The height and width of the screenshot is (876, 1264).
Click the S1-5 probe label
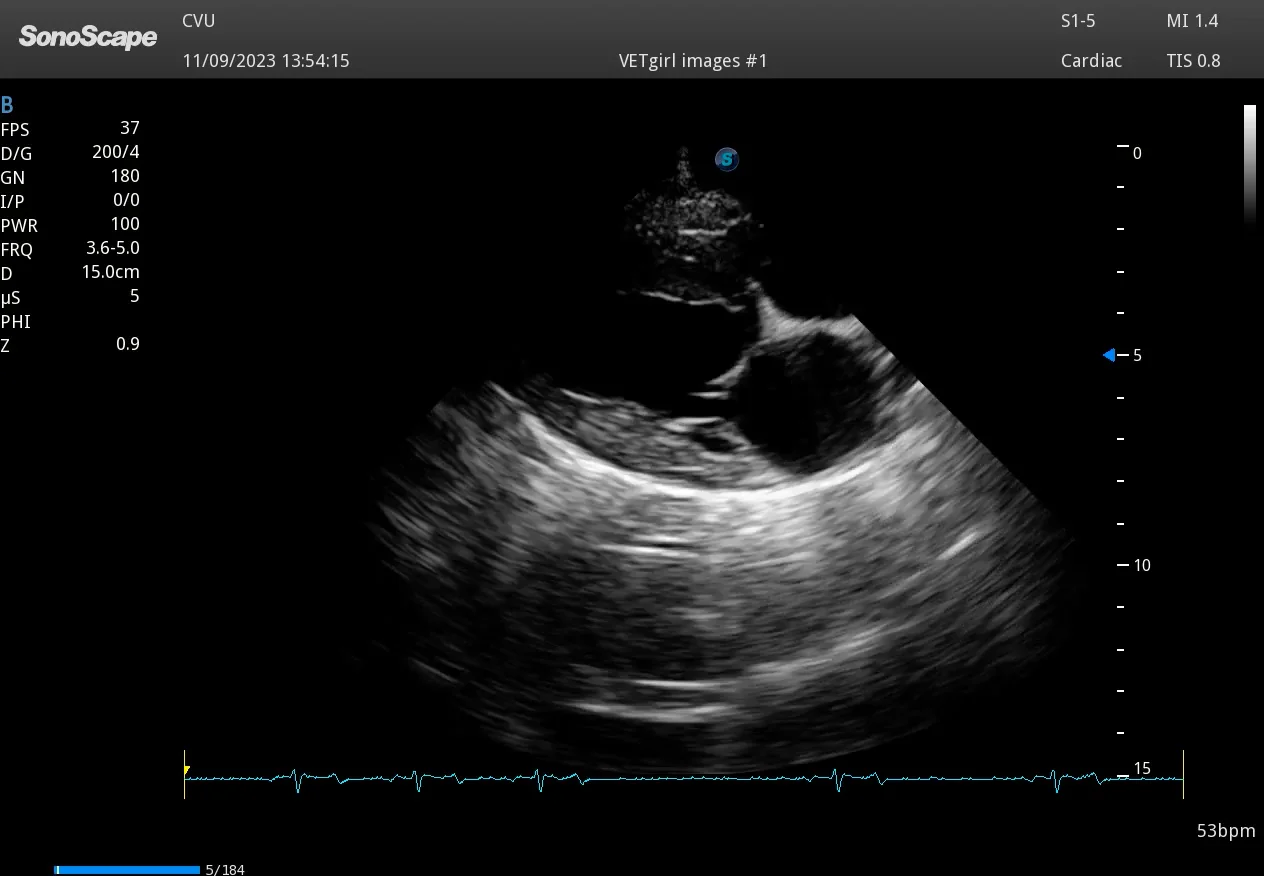point(1078,21)
